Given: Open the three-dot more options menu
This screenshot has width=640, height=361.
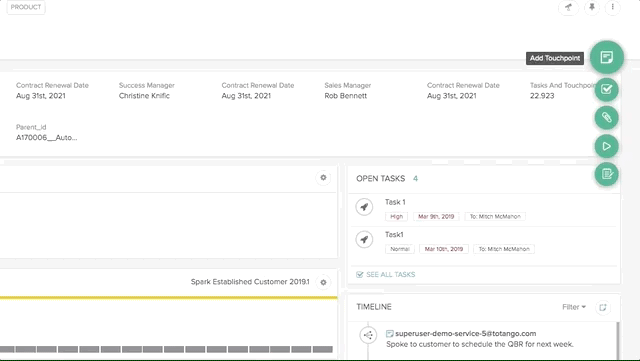Looking at the screenshot, I should pyautogui.click(x=612, y=7).
